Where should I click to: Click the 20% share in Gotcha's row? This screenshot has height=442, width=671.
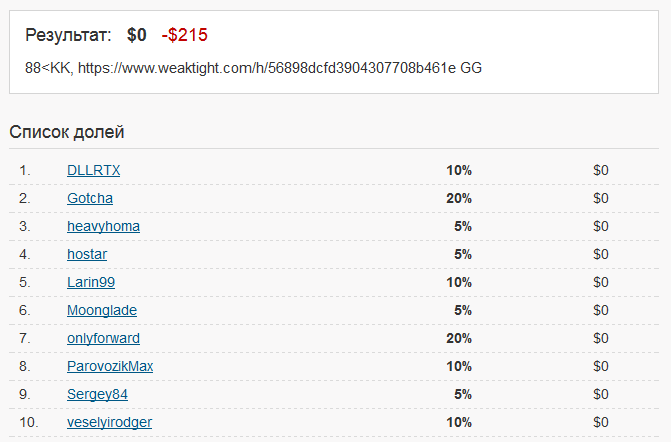pos(459,198)
